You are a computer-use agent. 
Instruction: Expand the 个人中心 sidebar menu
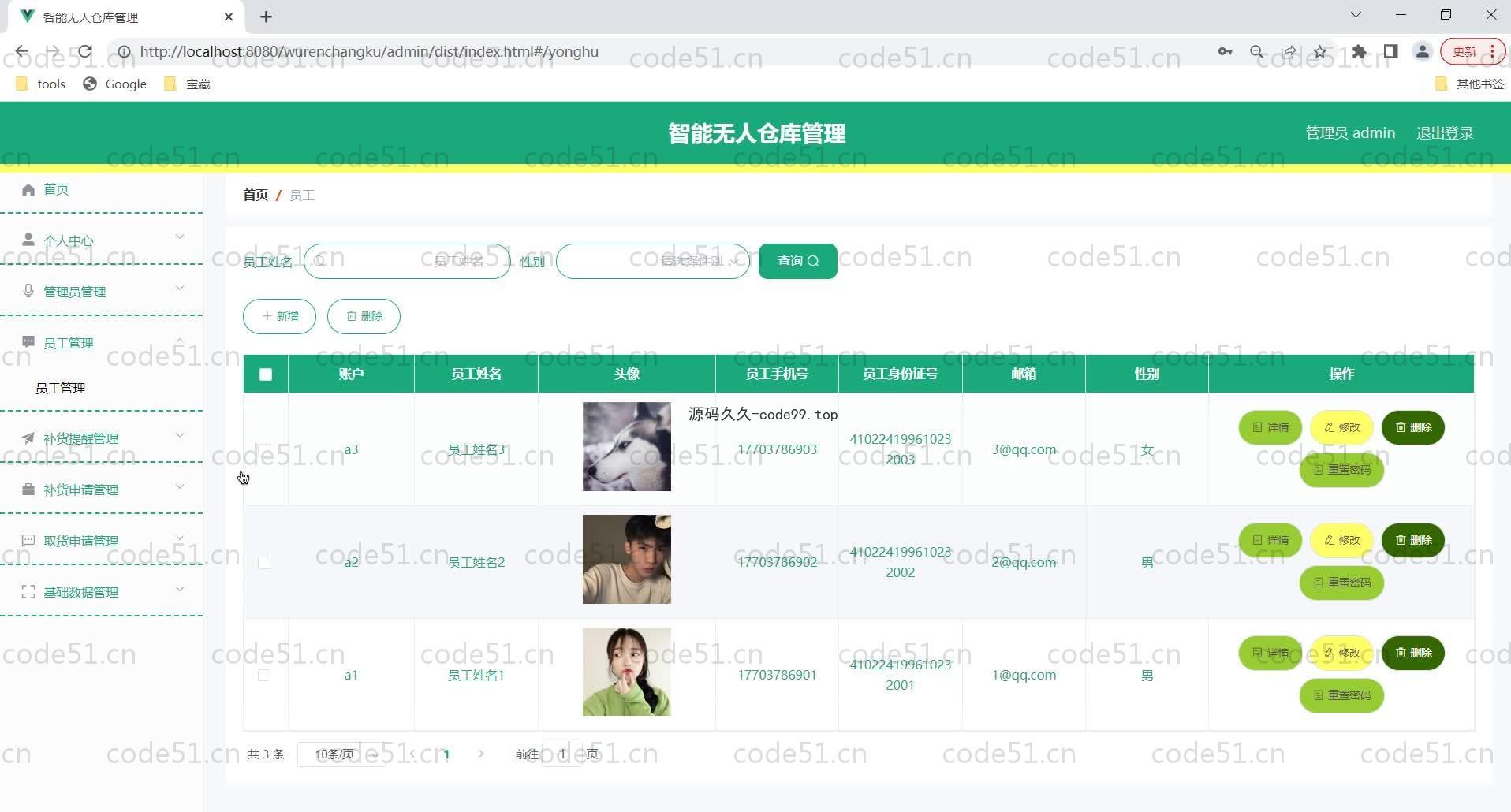[x=101, y=240]
